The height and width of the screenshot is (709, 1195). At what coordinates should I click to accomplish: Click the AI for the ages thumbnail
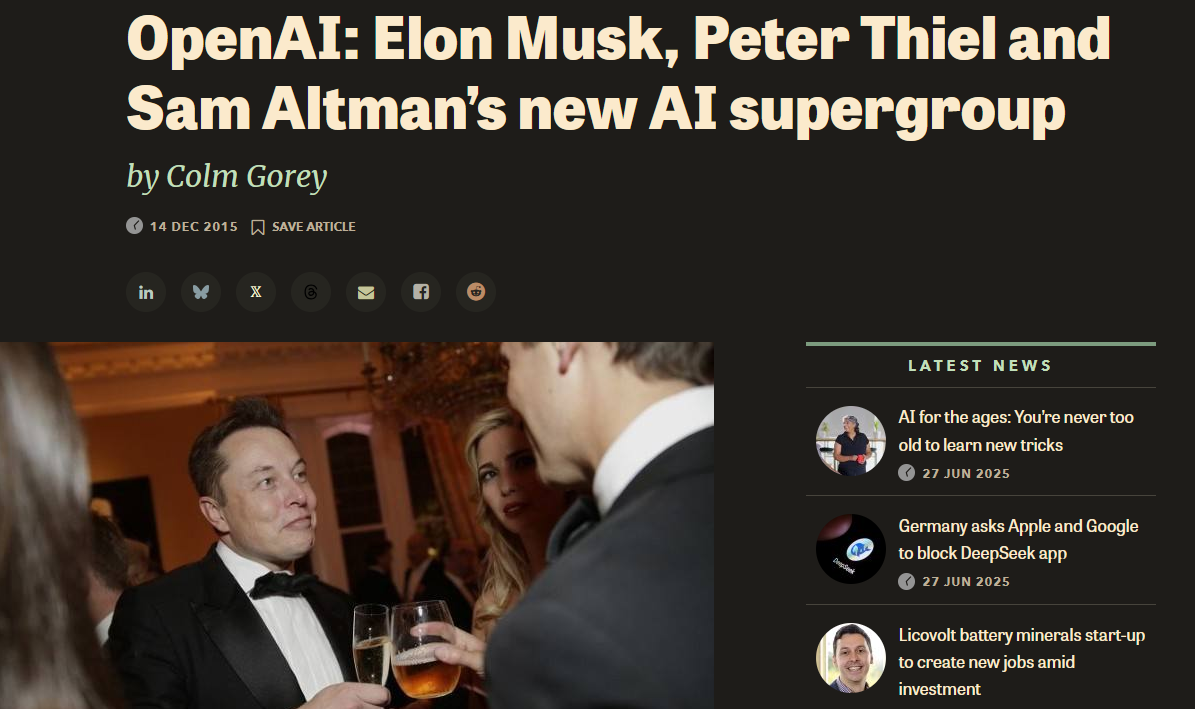pos(851,441)
